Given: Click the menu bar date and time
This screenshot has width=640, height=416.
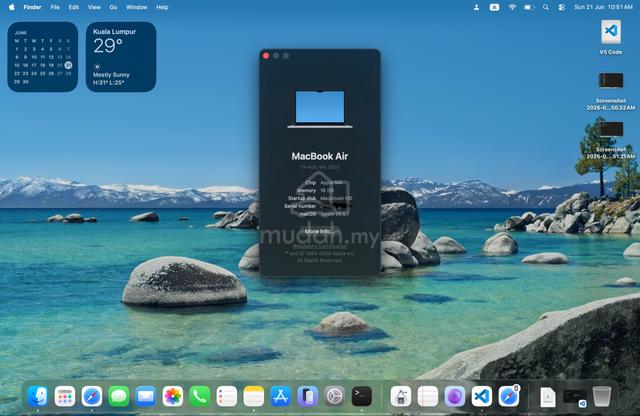Looking at the screenshot, I should (x=603, y=7).
